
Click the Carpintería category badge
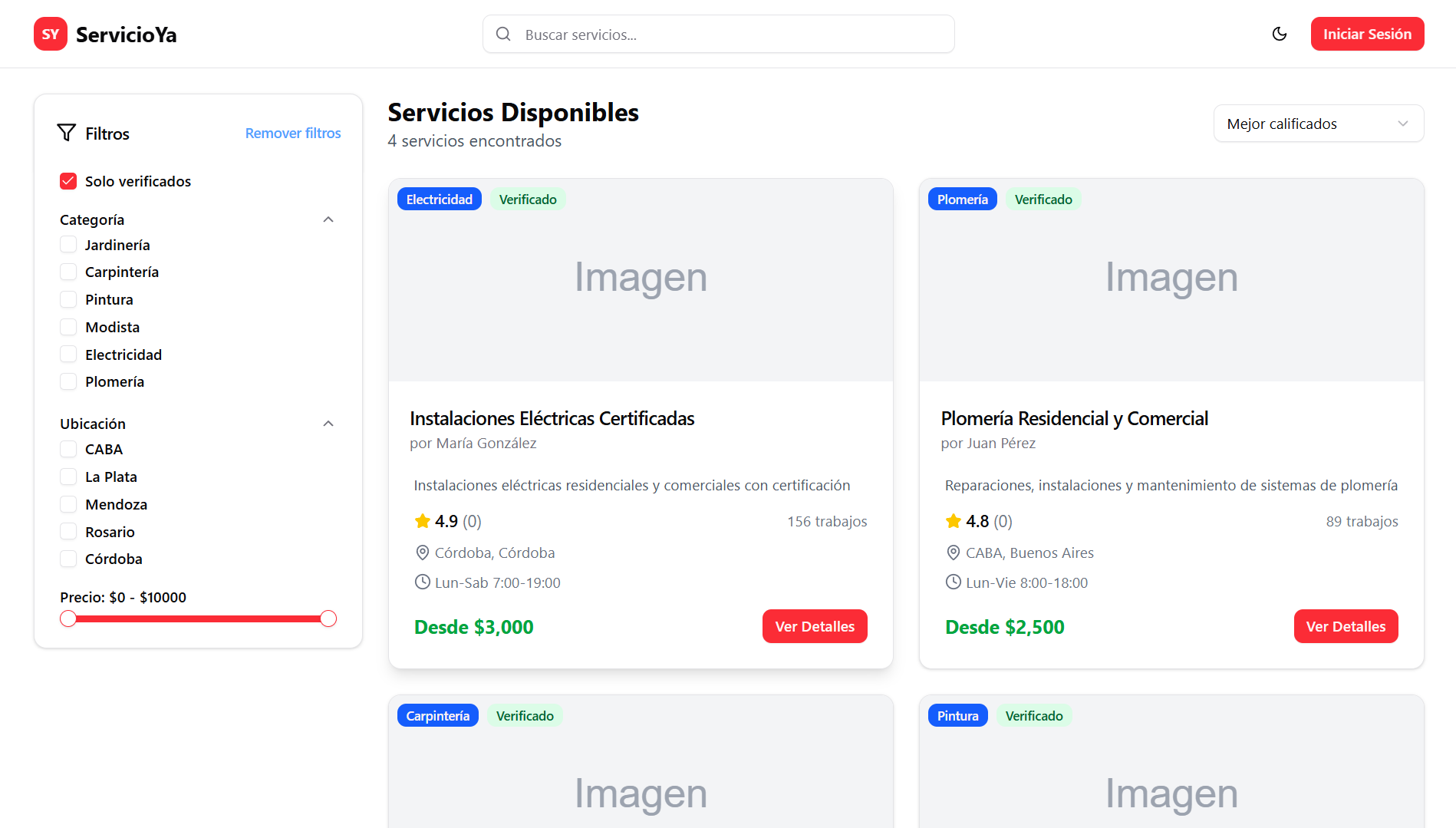tap(437, 715)
